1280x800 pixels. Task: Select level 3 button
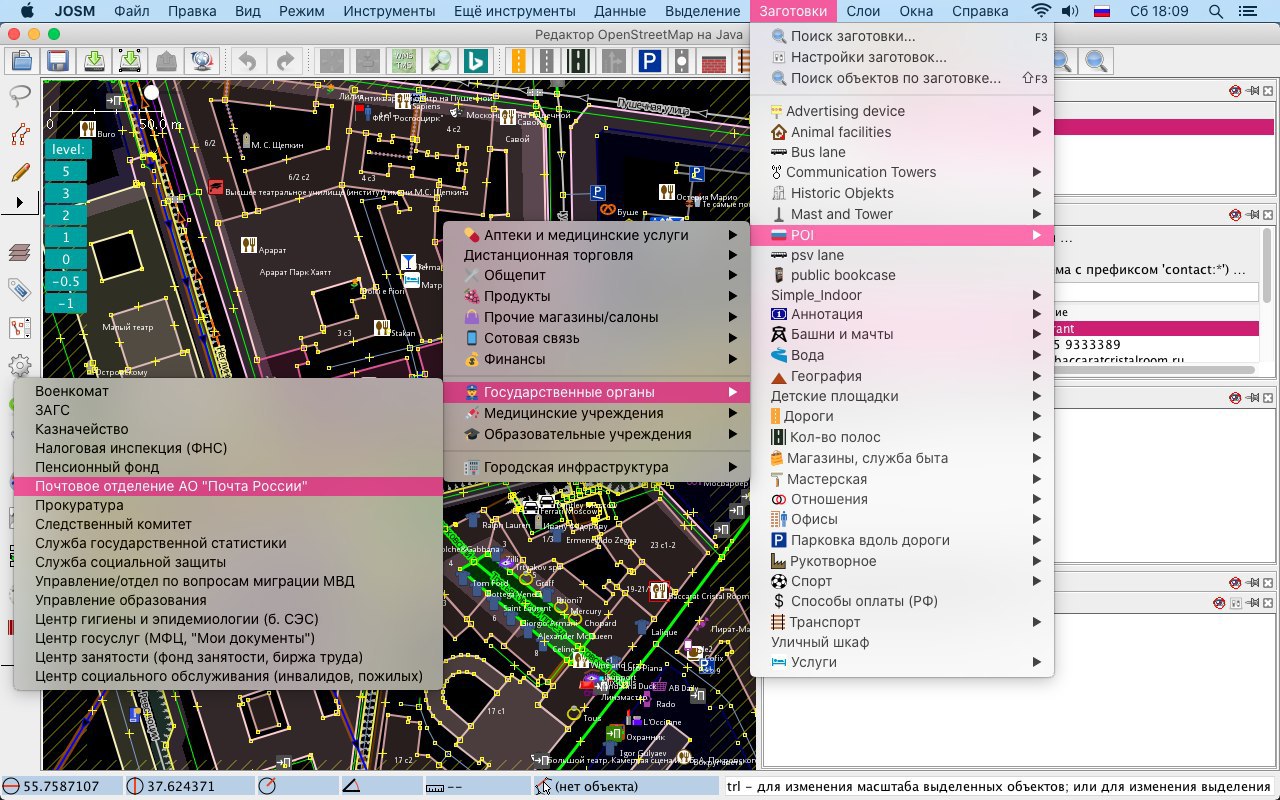click(x=66, y=194)
